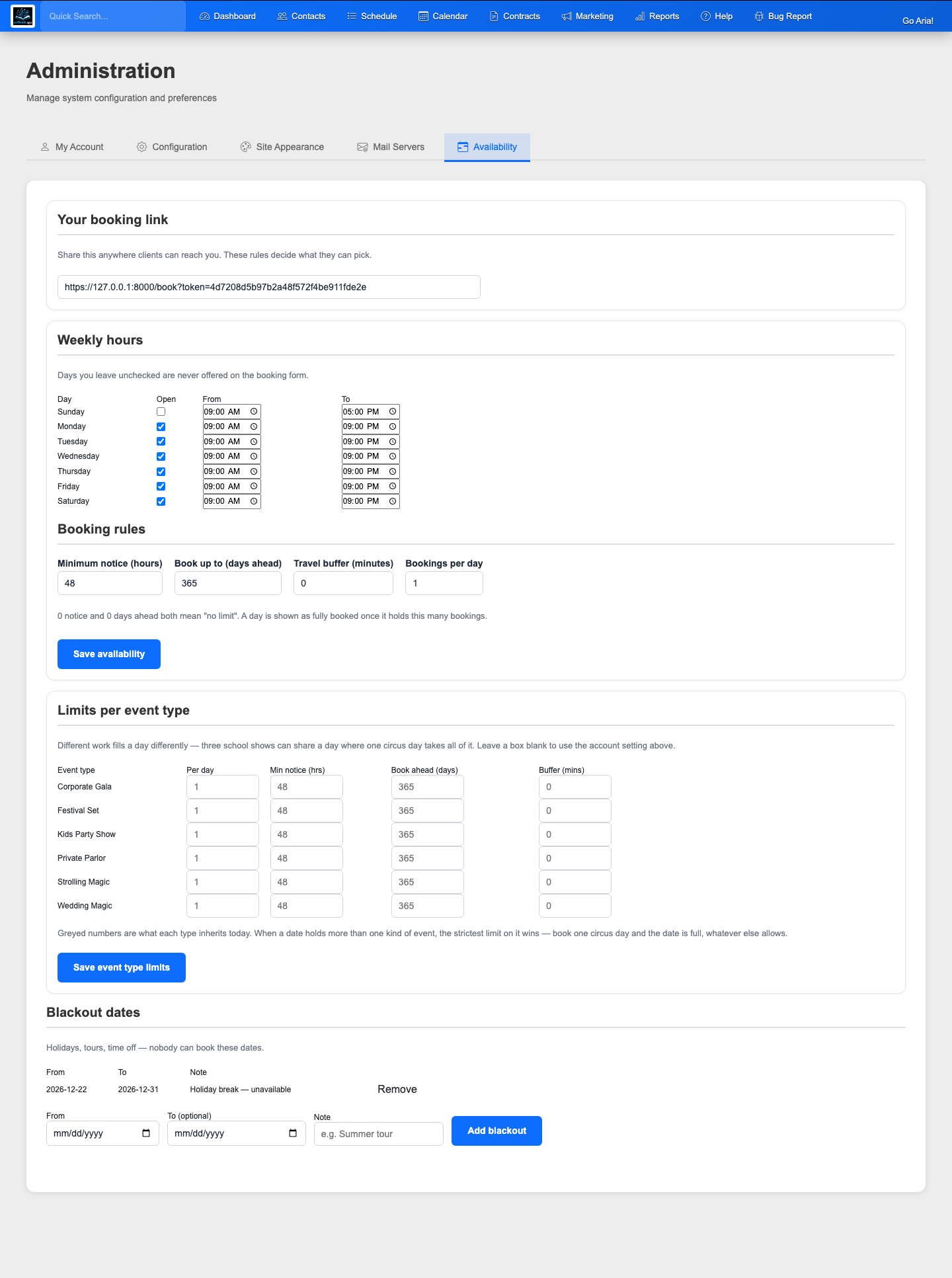Remove the Holiday break blackout date

[x=397, y=1089]
